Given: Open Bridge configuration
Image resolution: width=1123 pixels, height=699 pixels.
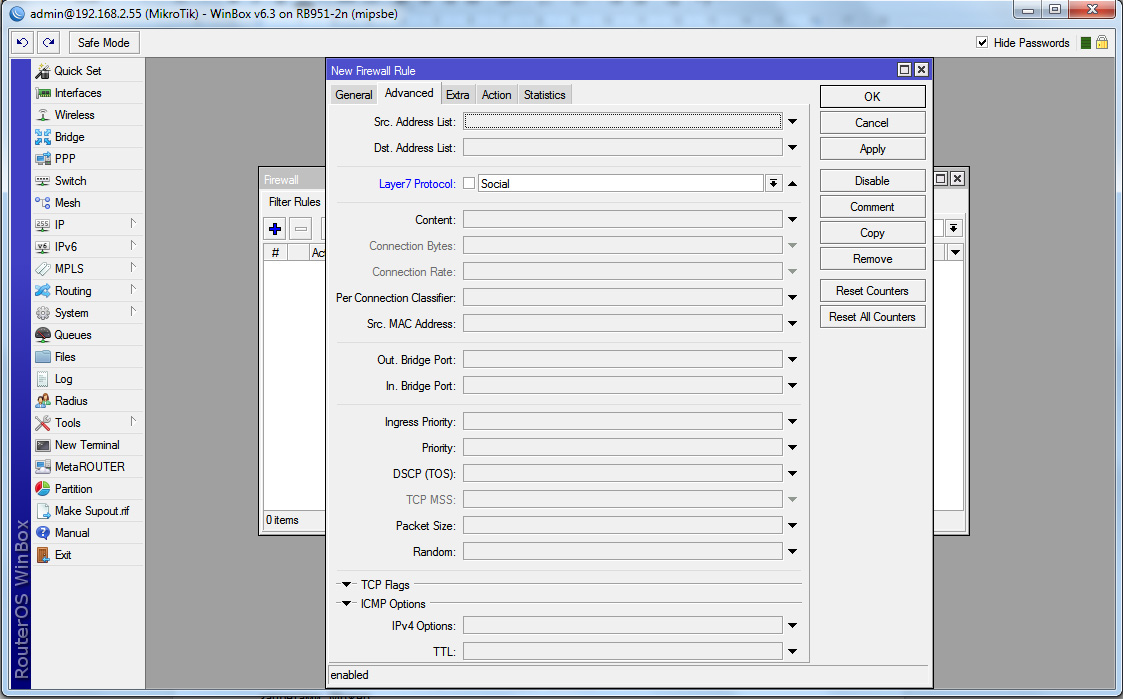Looking at the screenshot, I should (x=87, y=137).
